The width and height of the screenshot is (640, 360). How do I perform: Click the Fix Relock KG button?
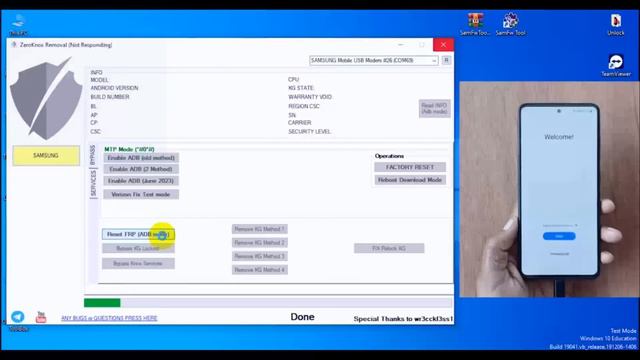(389, 248)
